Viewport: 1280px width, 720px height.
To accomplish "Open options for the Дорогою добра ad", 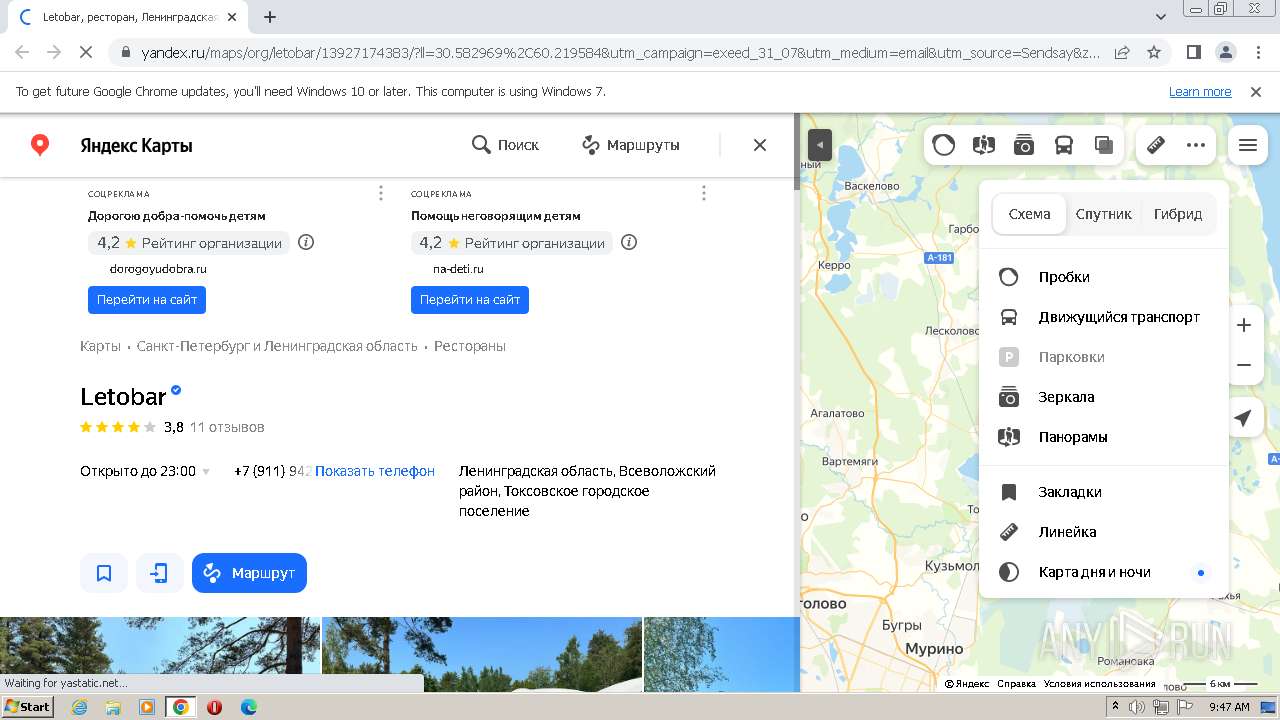I will (x=381, y=193).
